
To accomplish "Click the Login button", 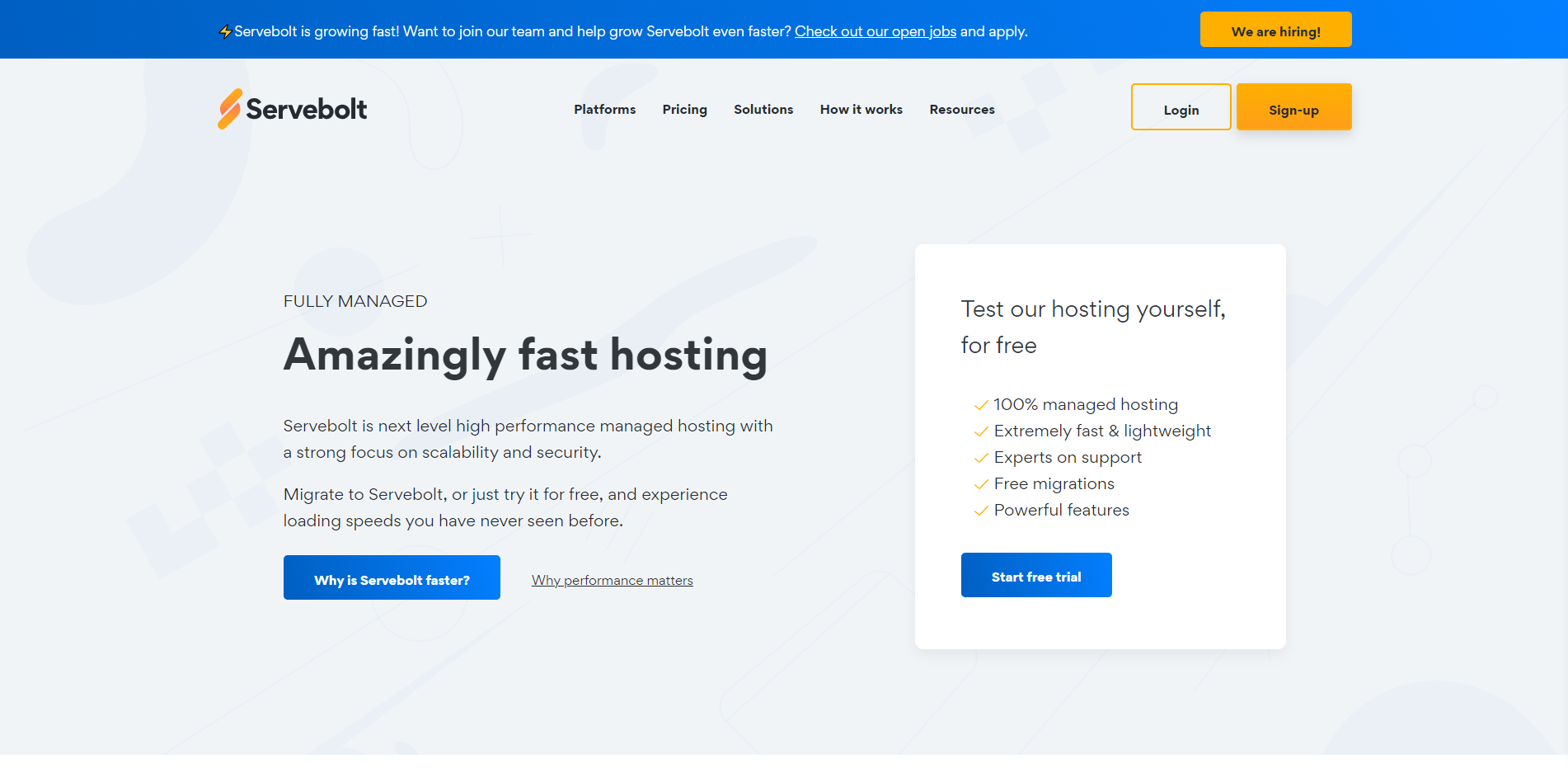I will (x=1181, y=106).
